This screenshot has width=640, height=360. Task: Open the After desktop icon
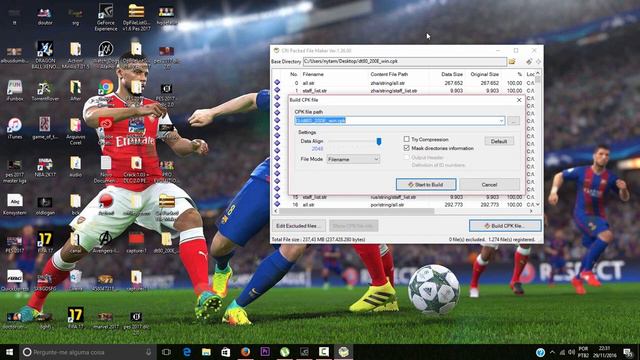tap(76, 90)
